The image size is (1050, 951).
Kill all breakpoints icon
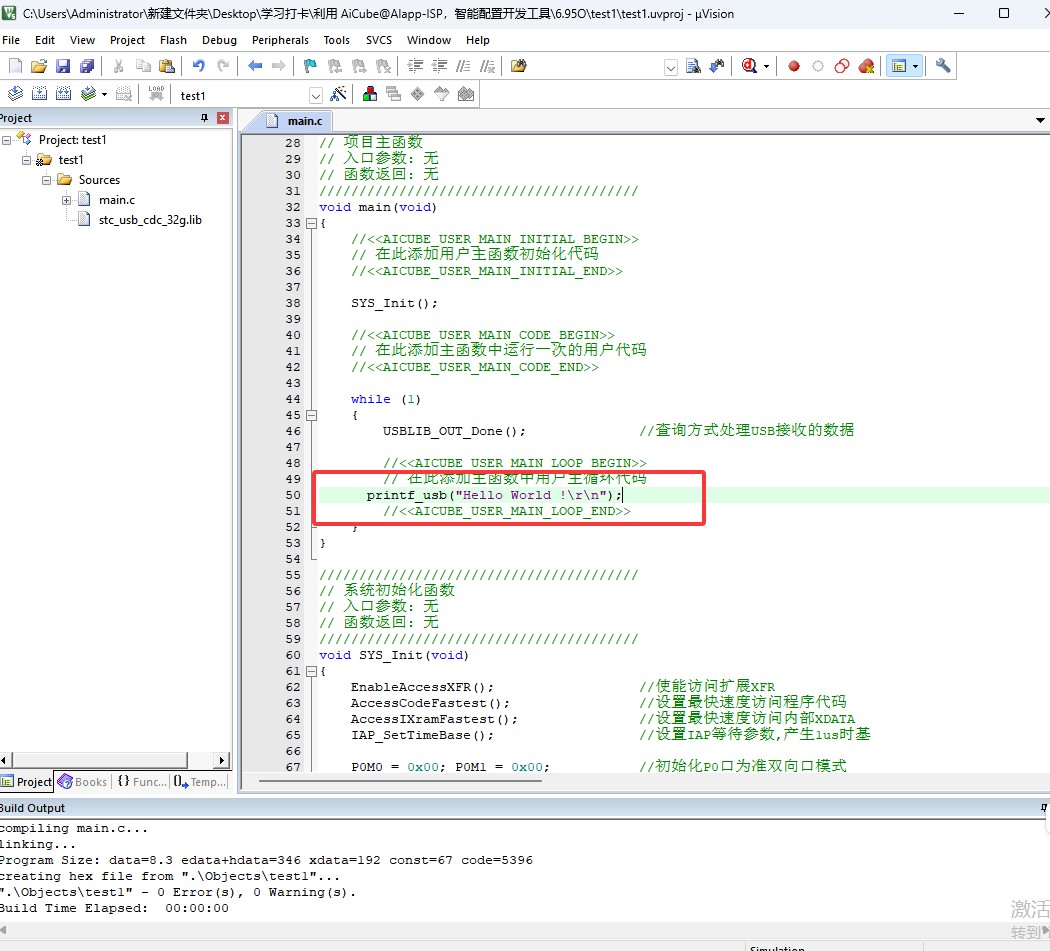[866, 66]
